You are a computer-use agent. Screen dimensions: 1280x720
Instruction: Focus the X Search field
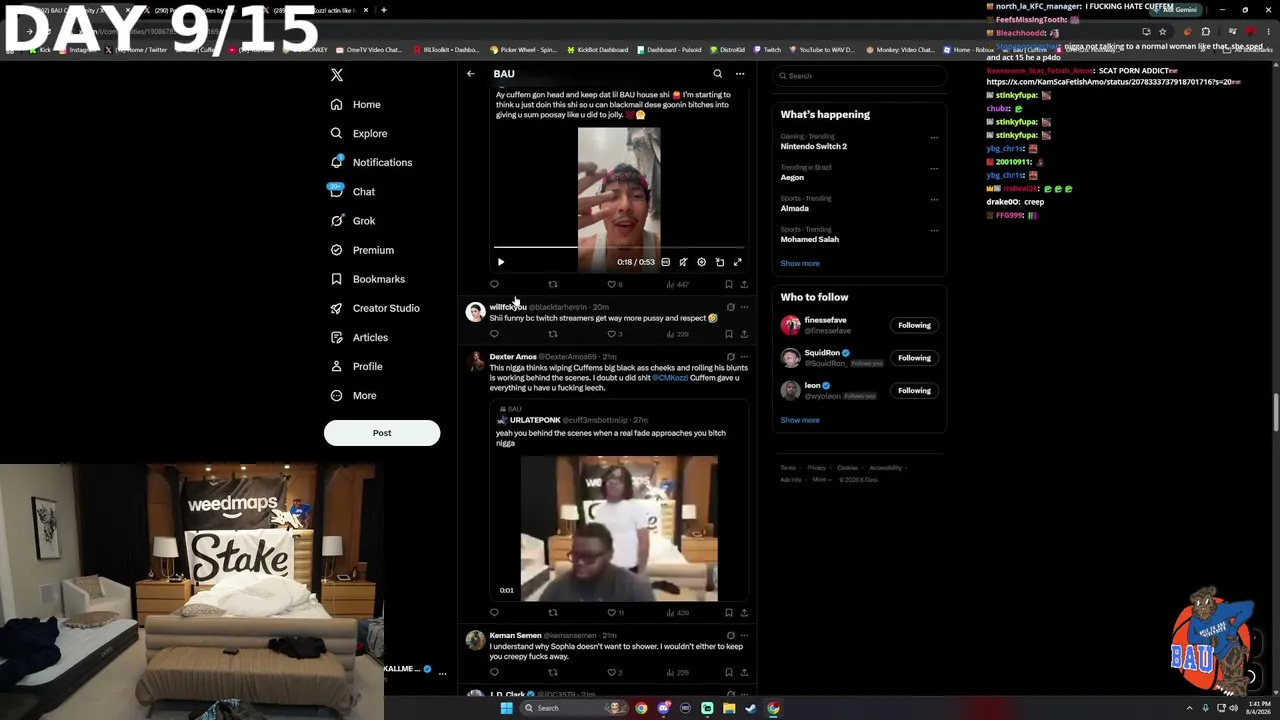860,76
